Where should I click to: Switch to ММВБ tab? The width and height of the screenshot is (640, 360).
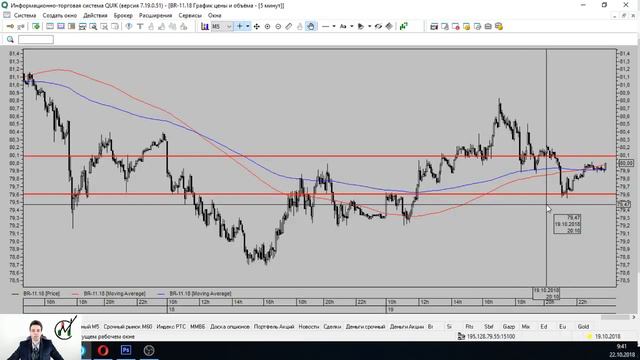click(x=198, y=327)
